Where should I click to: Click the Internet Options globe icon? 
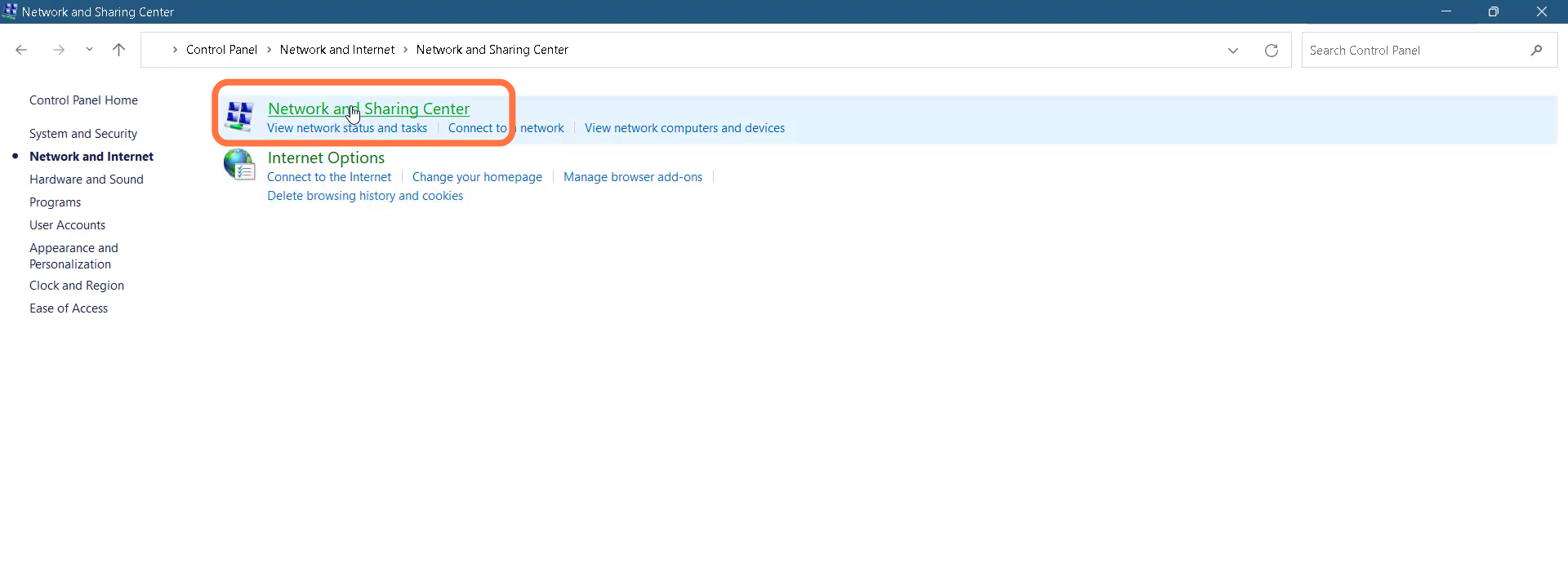pos(239,165)
